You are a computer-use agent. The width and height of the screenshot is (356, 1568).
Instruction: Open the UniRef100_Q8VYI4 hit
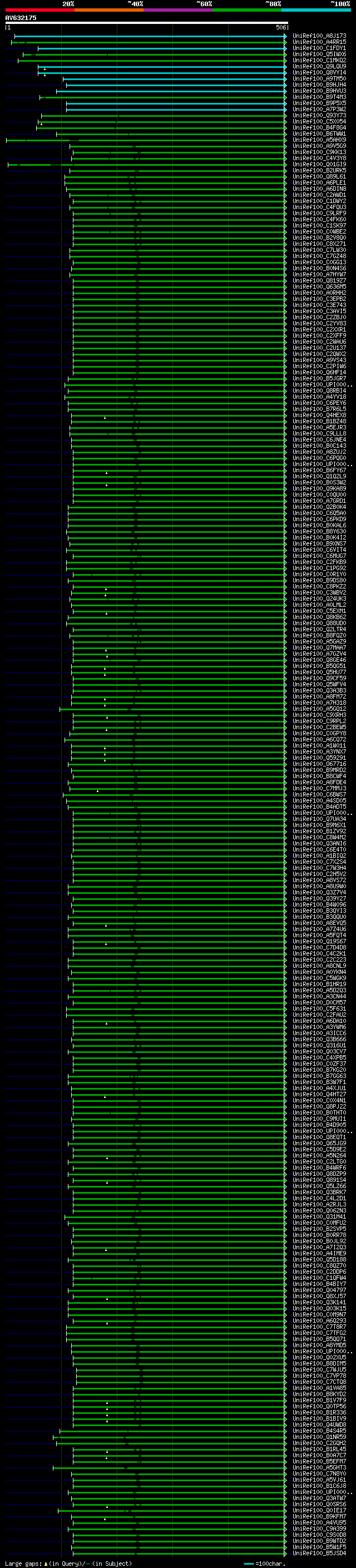319,72
